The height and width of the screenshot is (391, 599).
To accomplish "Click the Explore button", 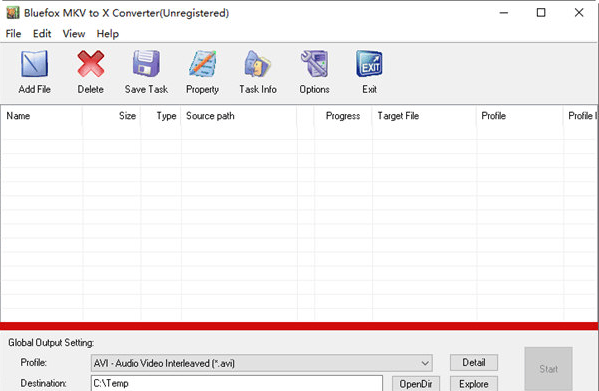I will tap(474, 384).
